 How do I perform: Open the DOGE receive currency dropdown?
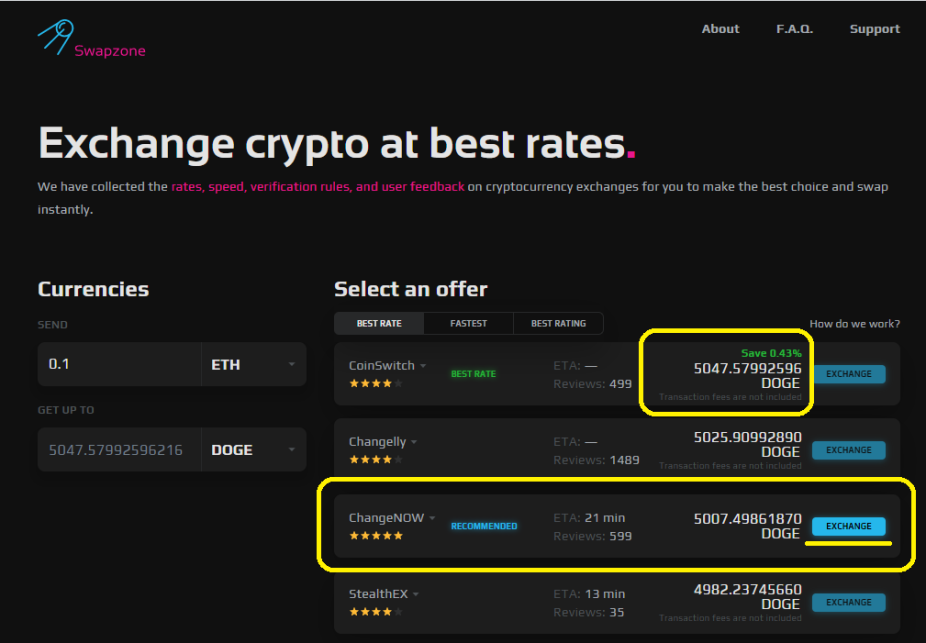click(x=254, y=450)
